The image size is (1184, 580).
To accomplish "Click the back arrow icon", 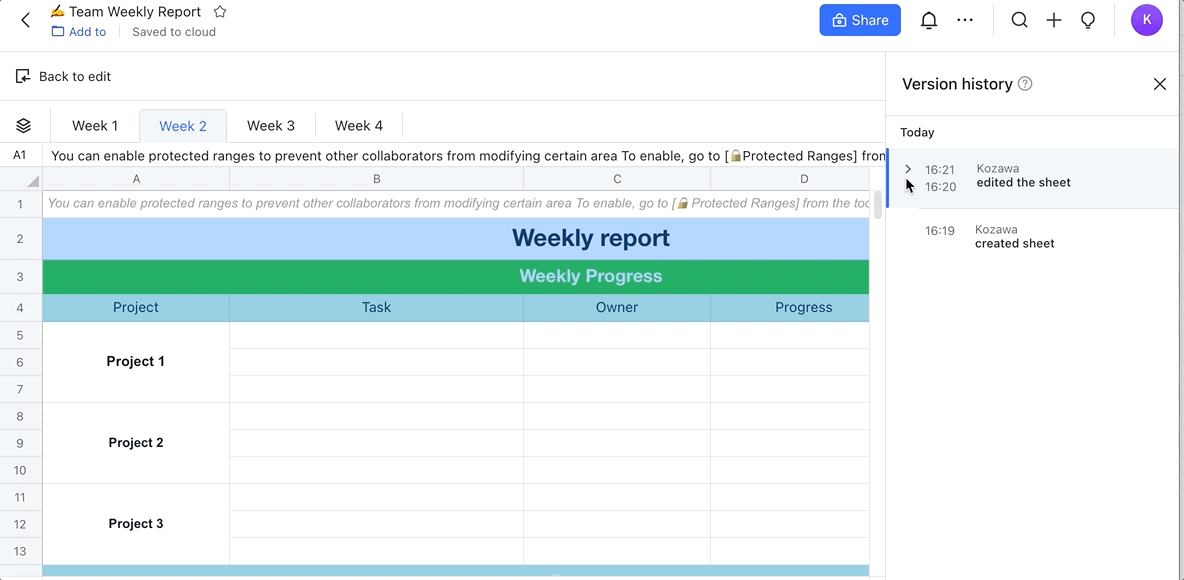I will click(26, 20).
